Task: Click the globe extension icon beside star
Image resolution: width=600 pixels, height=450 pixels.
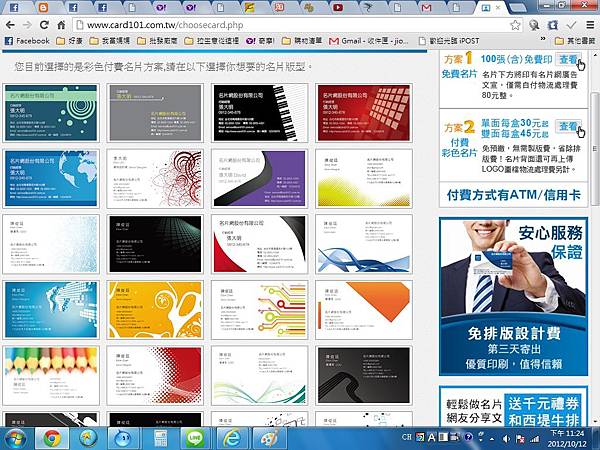Action: pos(534,25)
